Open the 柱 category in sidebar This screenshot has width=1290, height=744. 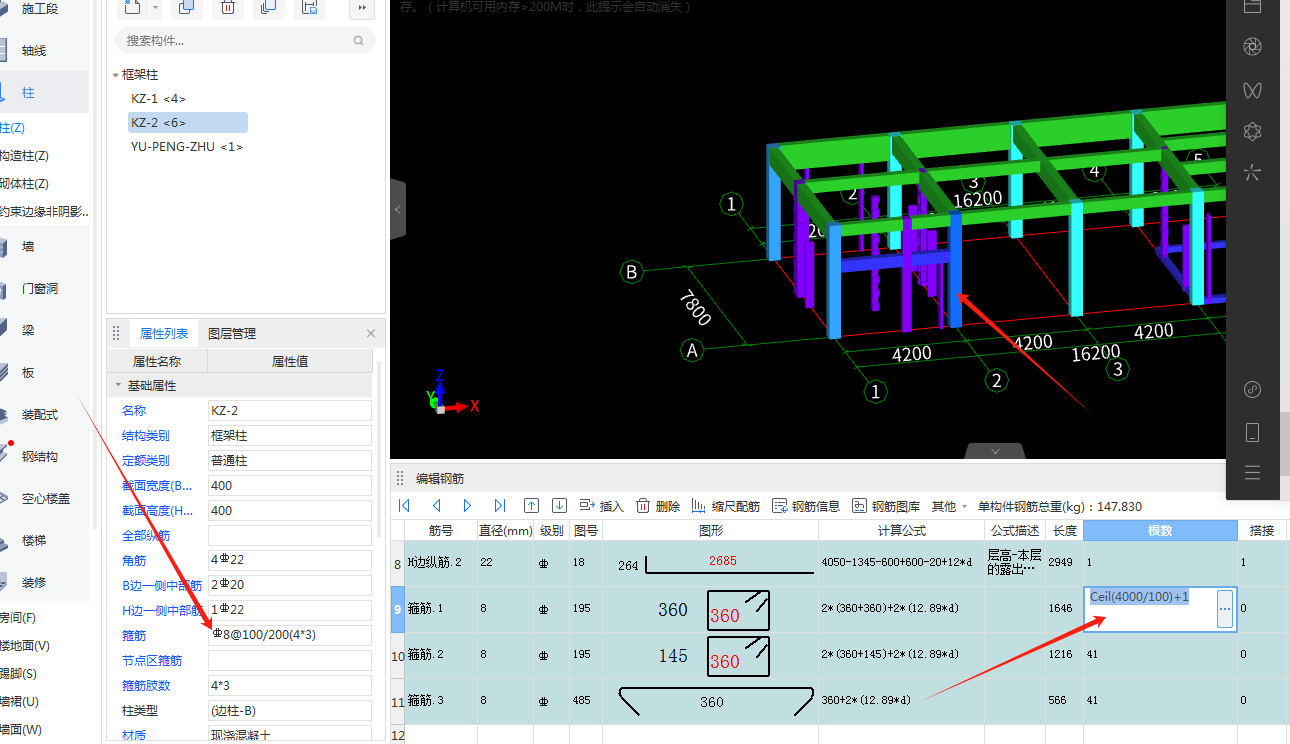(x=28, y=93)
